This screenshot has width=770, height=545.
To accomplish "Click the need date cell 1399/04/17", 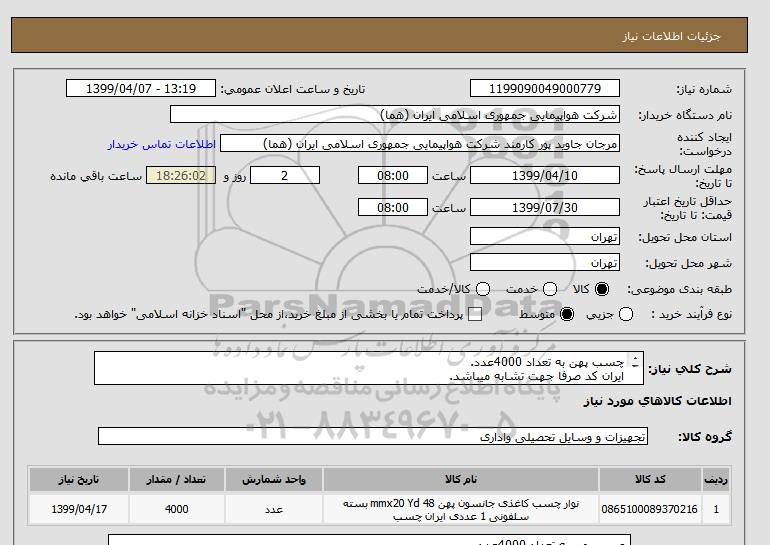I will (79, 509).
